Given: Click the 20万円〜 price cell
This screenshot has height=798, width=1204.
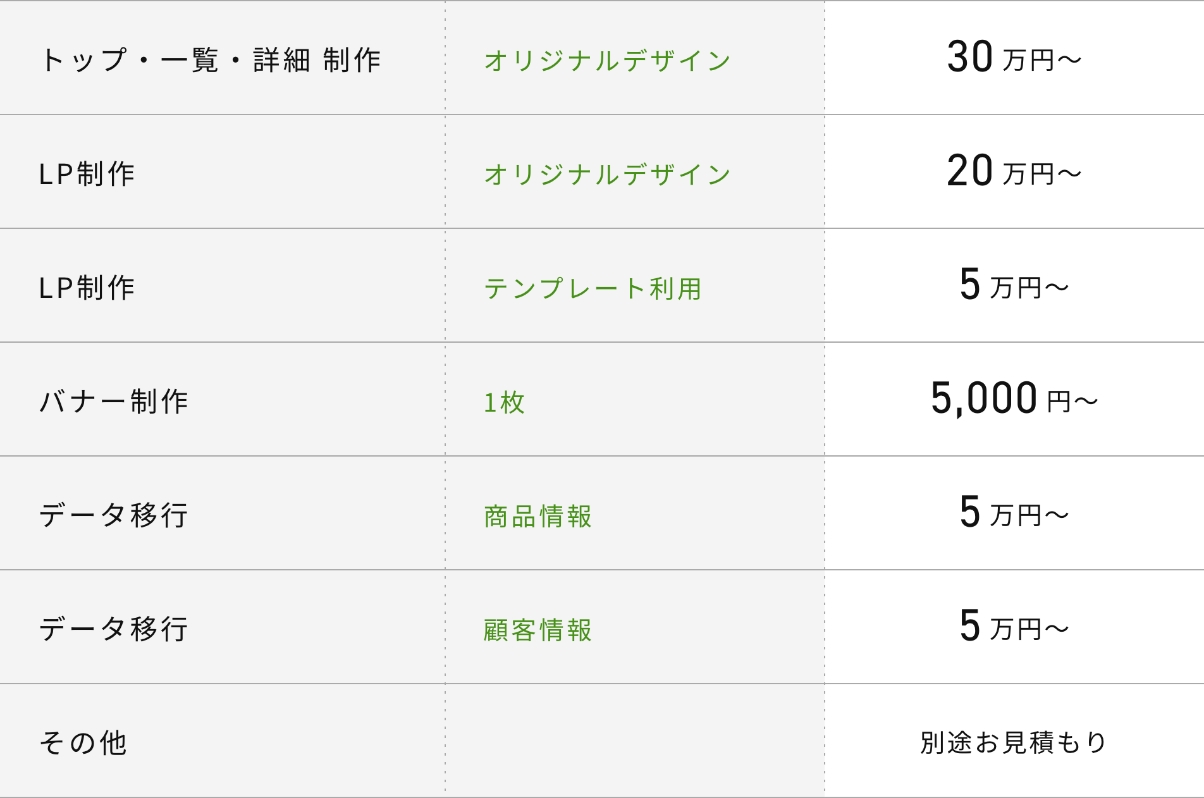Looking at the screenshot, I should tap(1014, 173).
